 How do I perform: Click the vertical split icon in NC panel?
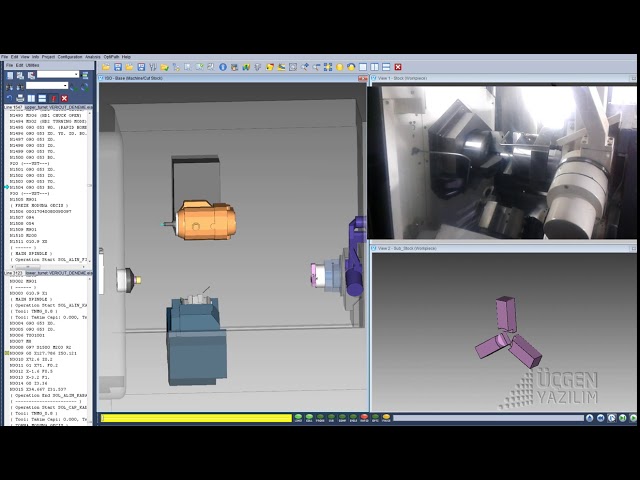pos(31,98)
